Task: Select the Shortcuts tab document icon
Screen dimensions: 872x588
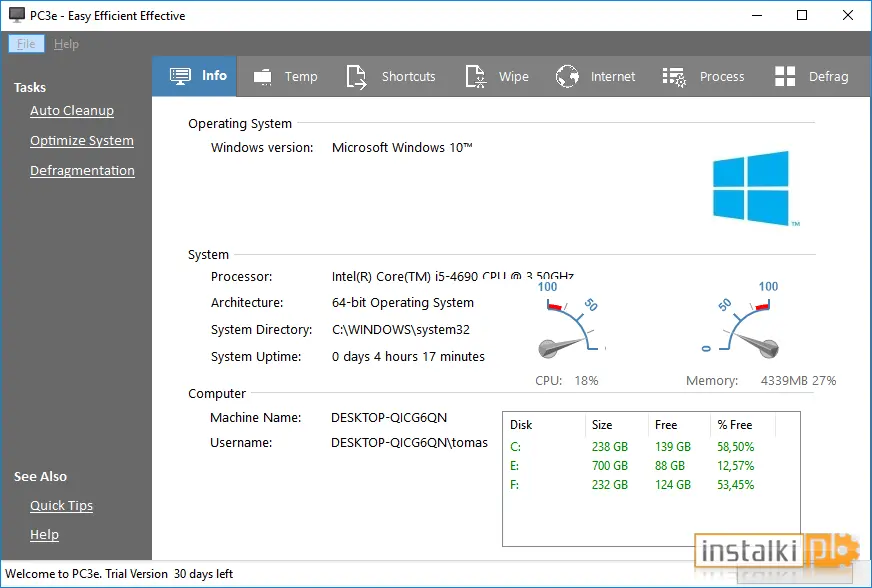Action: click(x=356, y=77)
